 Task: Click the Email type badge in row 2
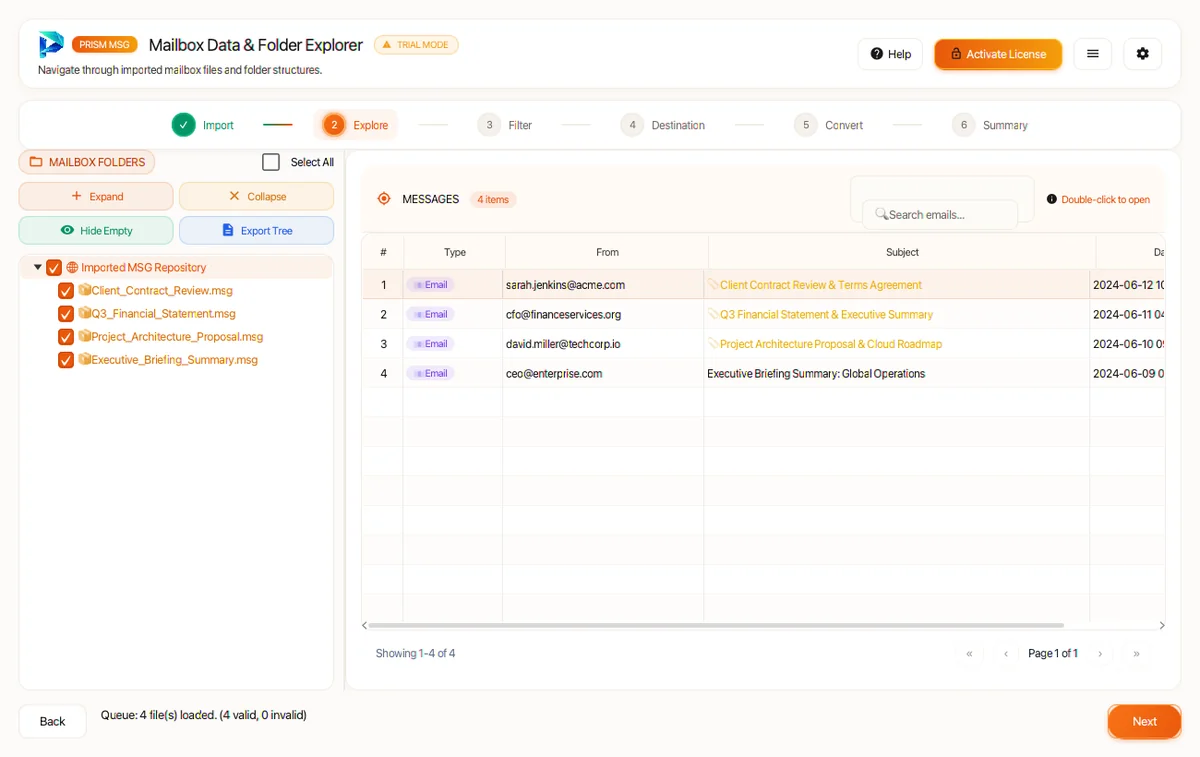(431, 314)
